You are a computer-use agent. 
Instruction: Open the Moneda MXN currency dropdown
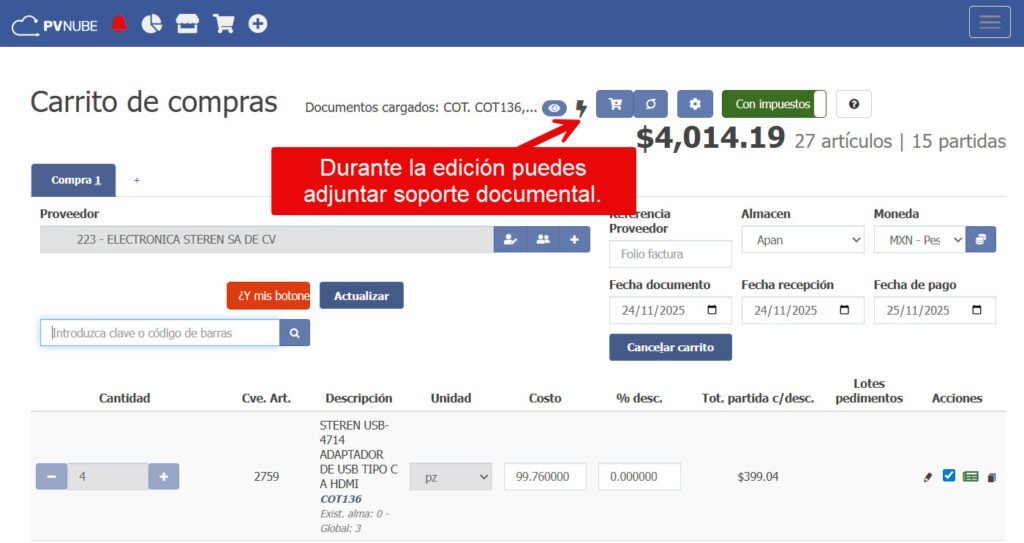(x=919, y=240)
